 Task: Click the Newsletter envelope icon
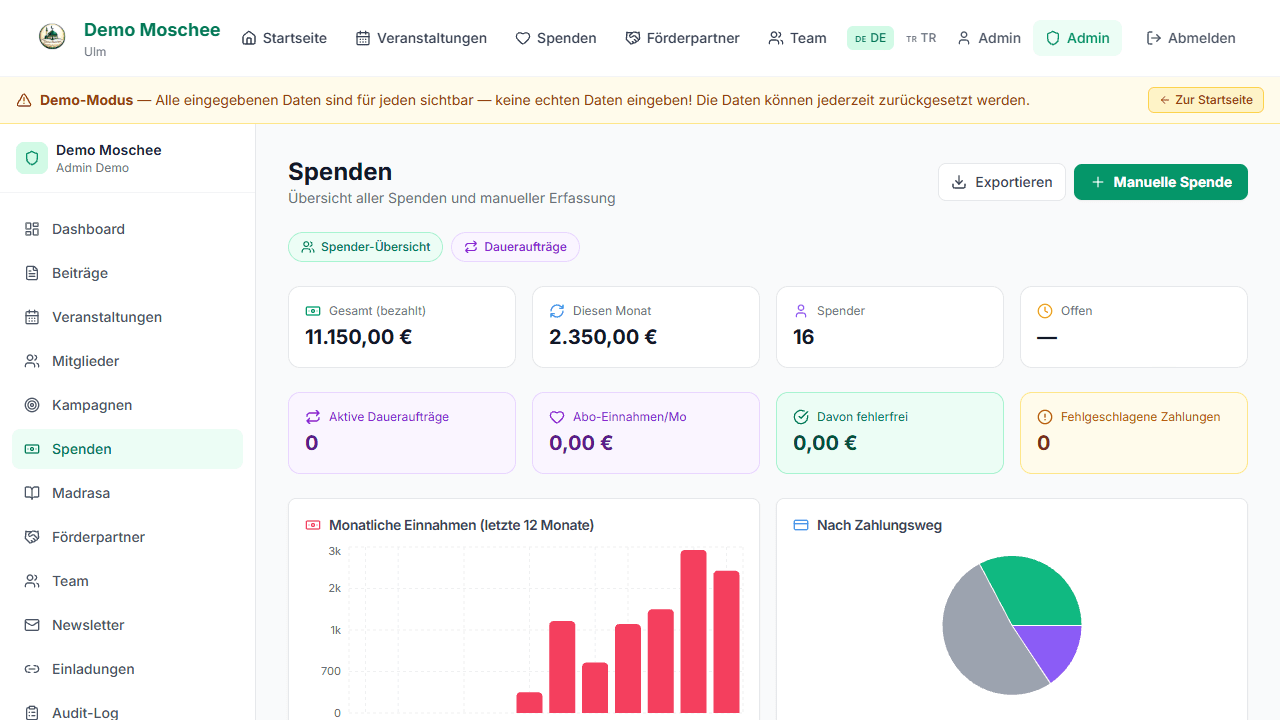pos(32,625)
